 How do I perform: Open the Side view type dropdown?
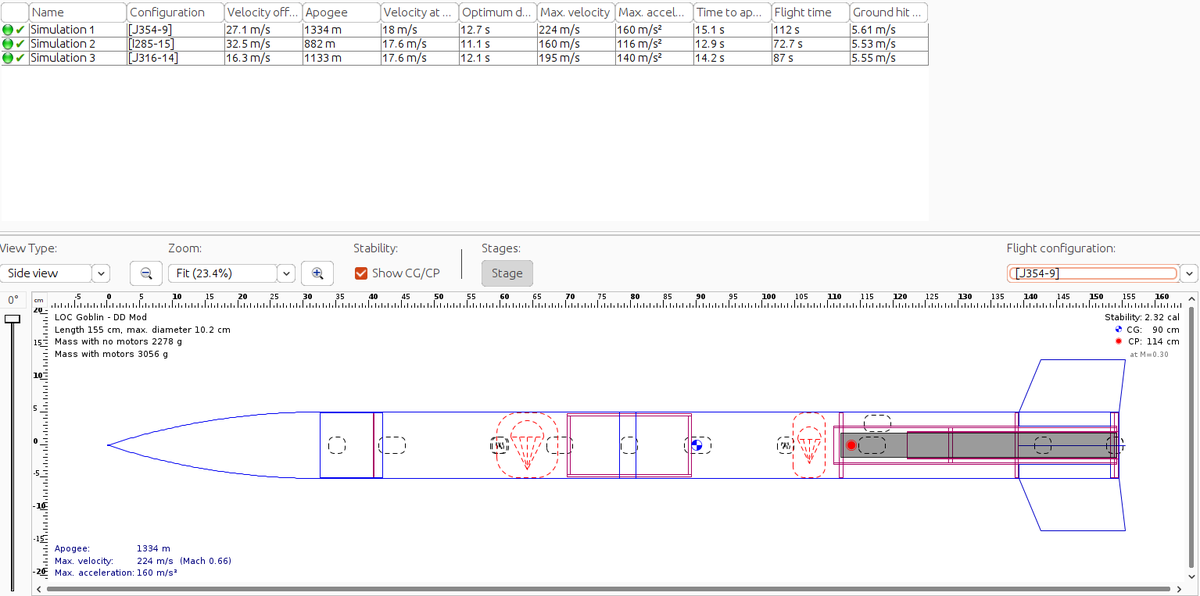(100, 272)
